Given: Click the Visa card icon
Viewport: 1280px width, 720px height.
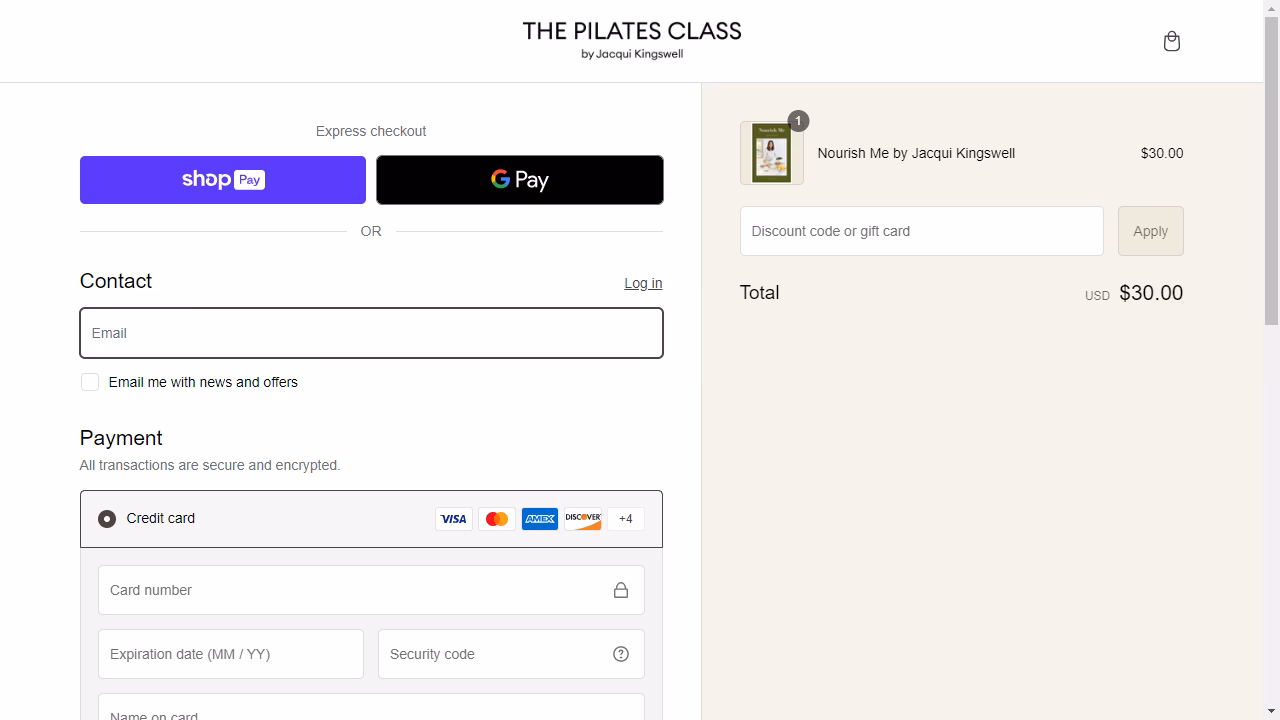Looking at the screenshot, I should 454,518.
